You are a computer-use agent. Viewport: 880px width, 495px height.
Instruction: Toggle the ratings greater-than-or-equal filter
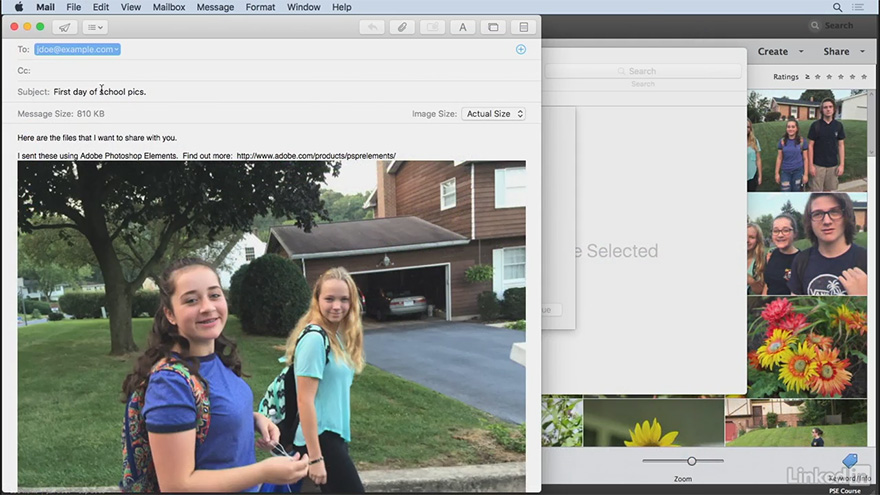(x=807, y=76)
